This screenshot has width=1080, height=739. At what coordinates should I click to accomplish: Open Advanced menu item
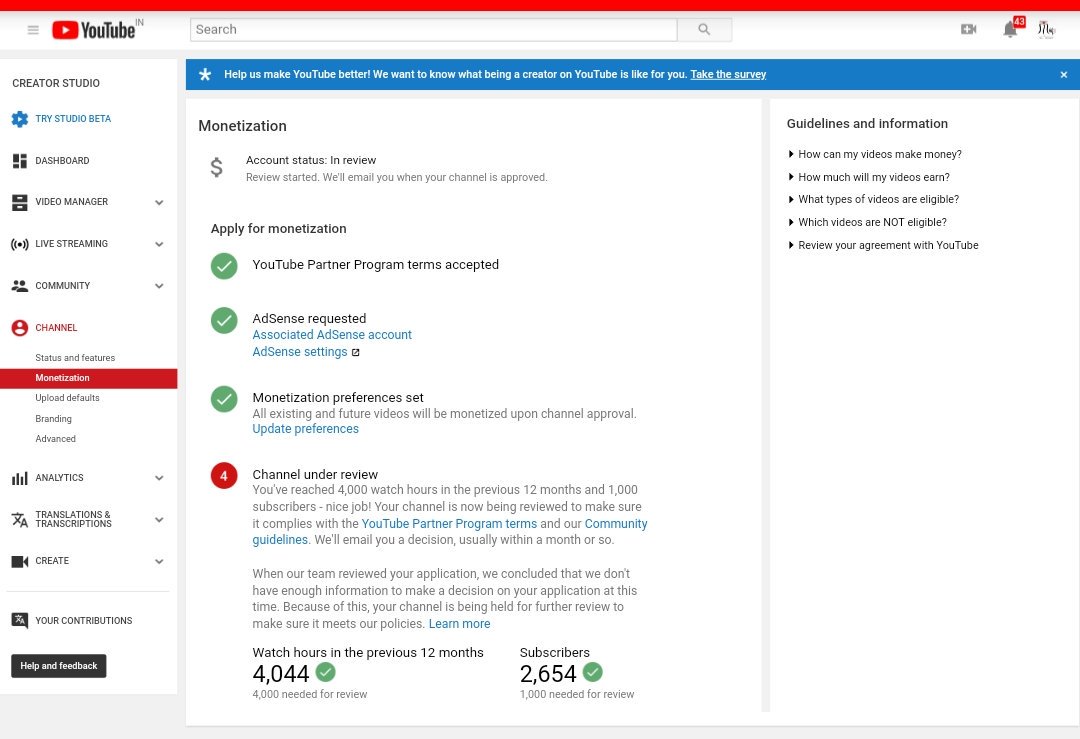click(x=56, y=439)
